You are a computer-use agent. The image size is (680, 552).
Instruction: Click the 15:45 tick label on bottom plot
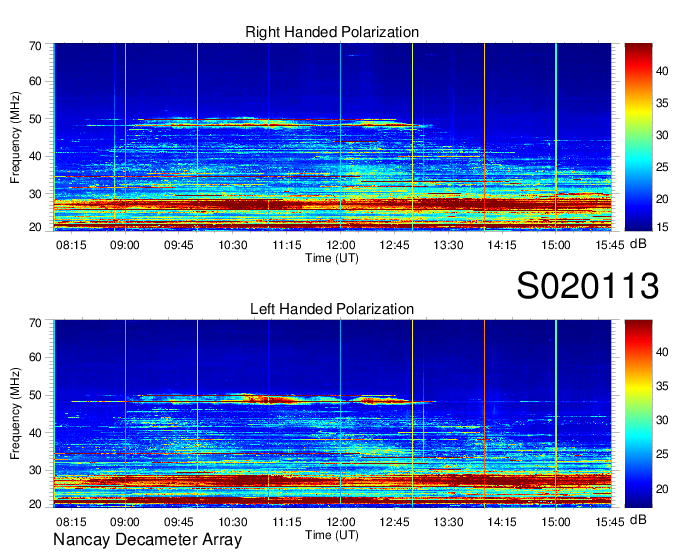tap(609, 522)
